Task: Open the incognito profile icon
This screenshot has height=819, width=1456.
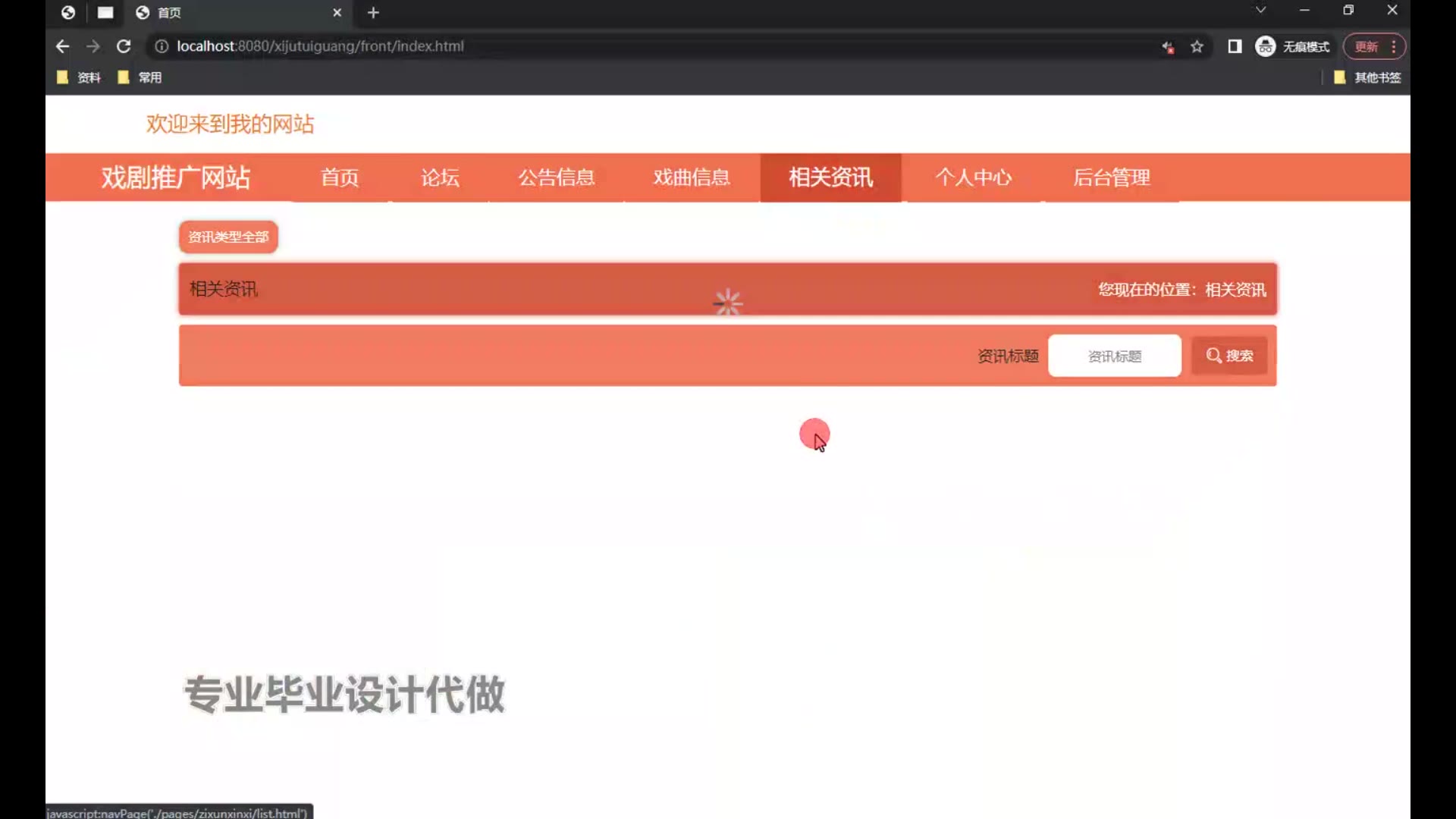Action: click(x=1265, y=47)
